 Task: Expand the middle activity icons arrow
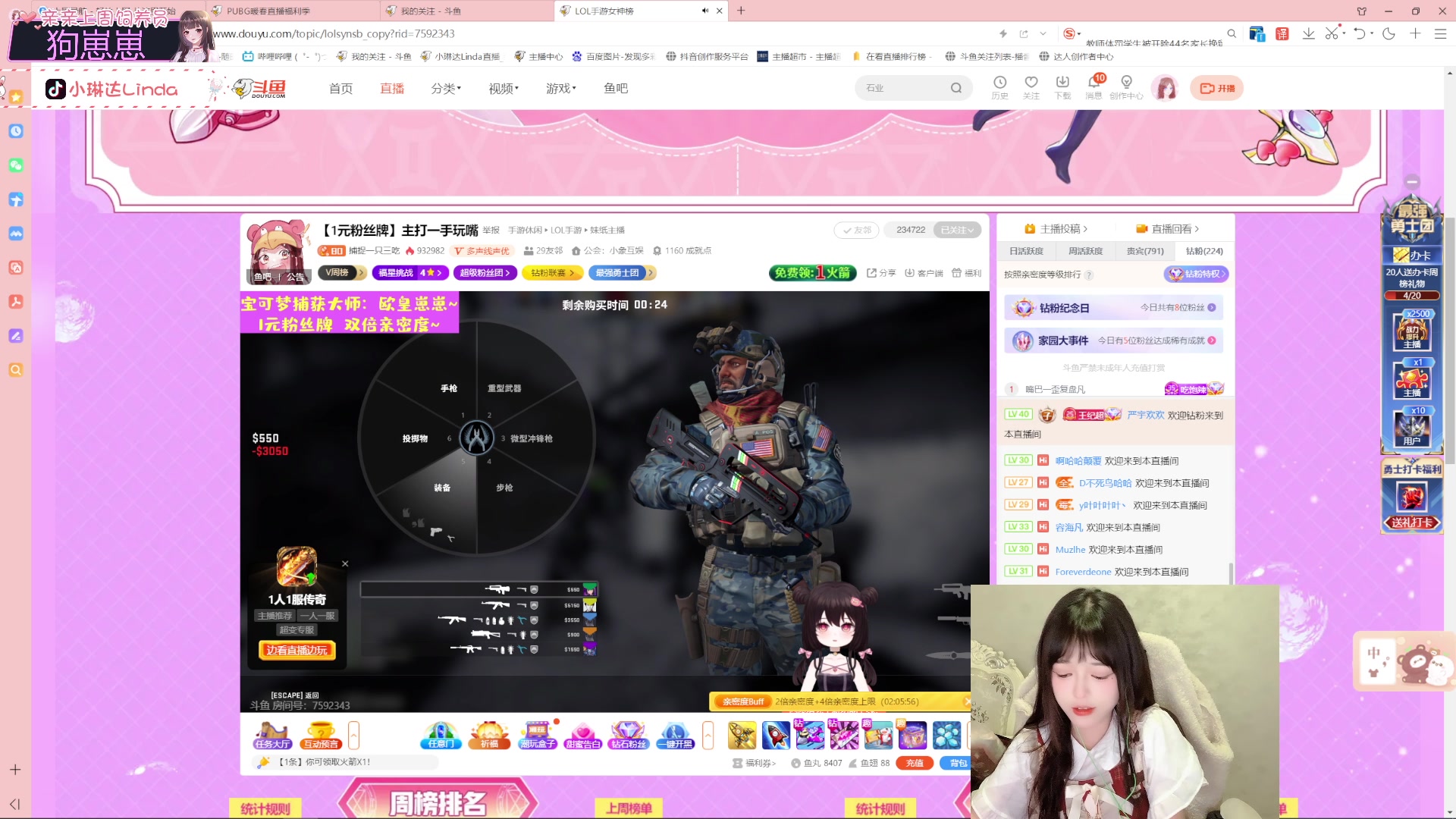click(x=708, y=735)
